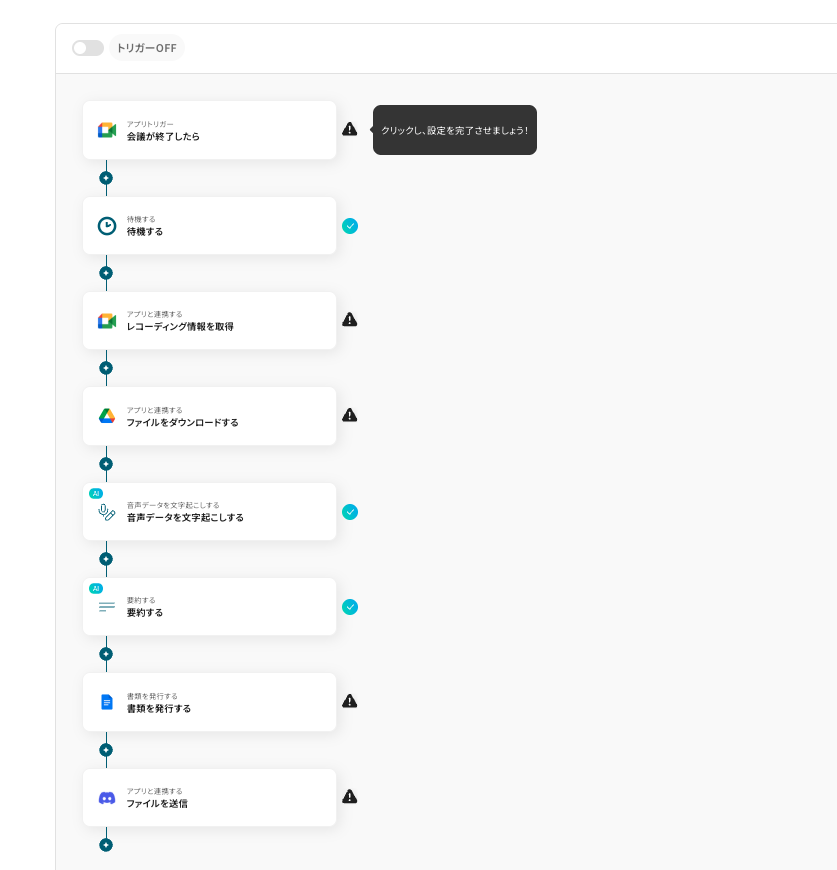Screen dimensions: 837x870
Task: Click the green checkmark beside 待機する
Action: pyautogui.click(x=349, y=226)
